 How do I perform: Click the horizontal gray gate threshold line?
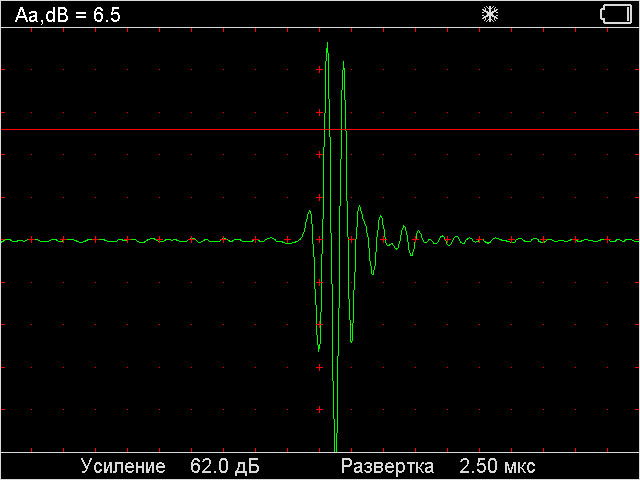[150, 130]
